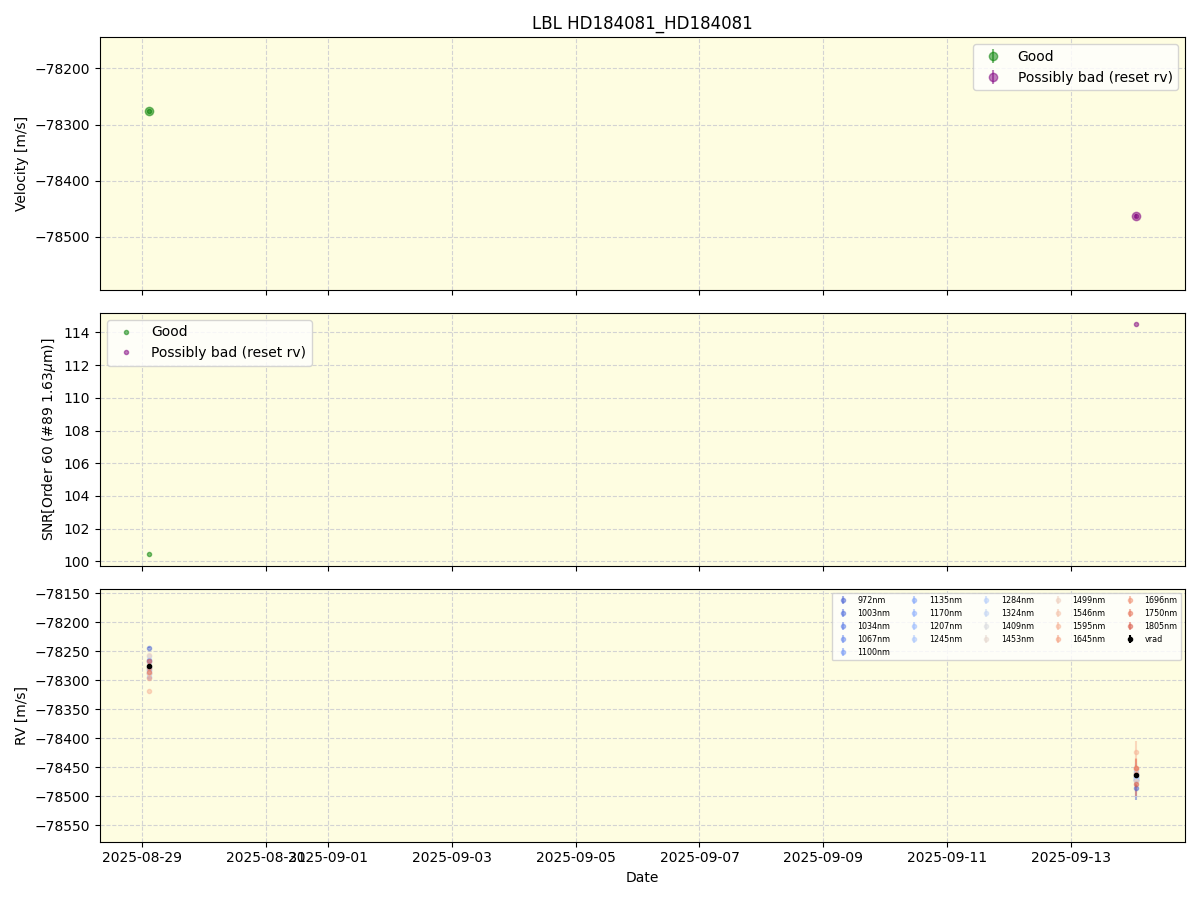
Task: Select the purple data point in Velocity plot
Action: (x=1136, y=216)
